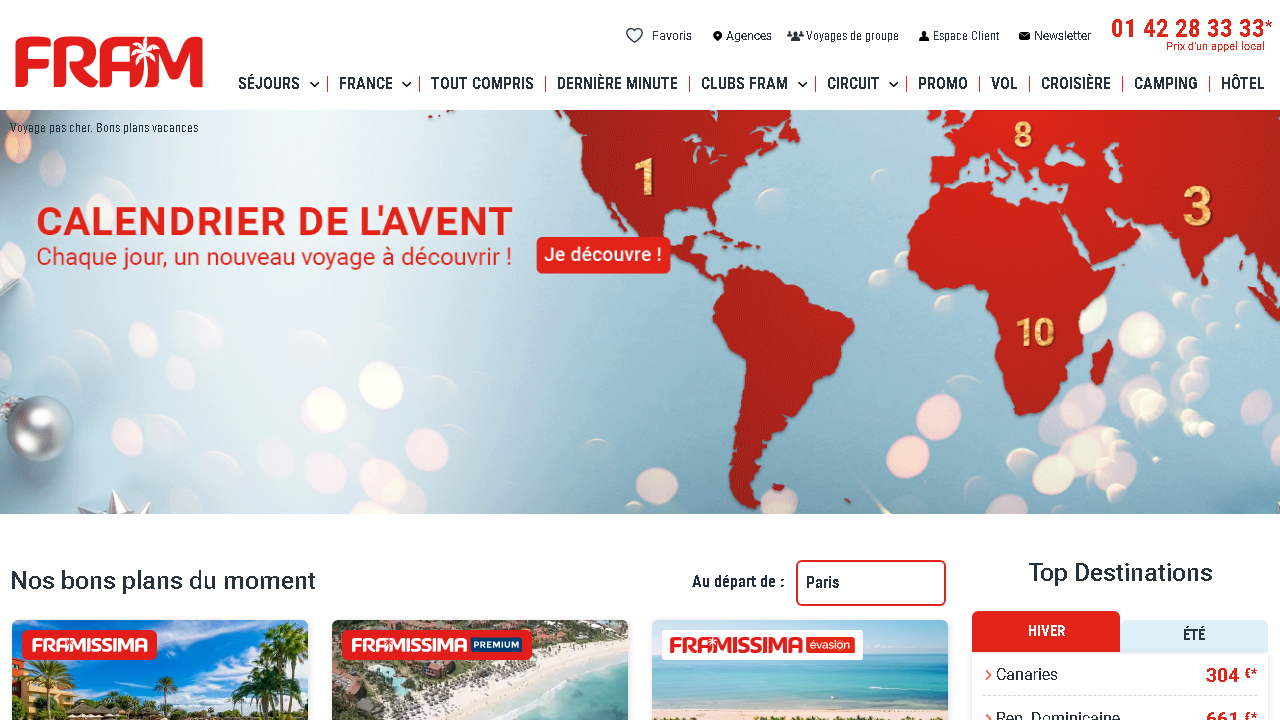The height and width of the screenshot is (720, 1280).
Task: Open the Clubs FRAM menu item
Action: pos(744,84)
